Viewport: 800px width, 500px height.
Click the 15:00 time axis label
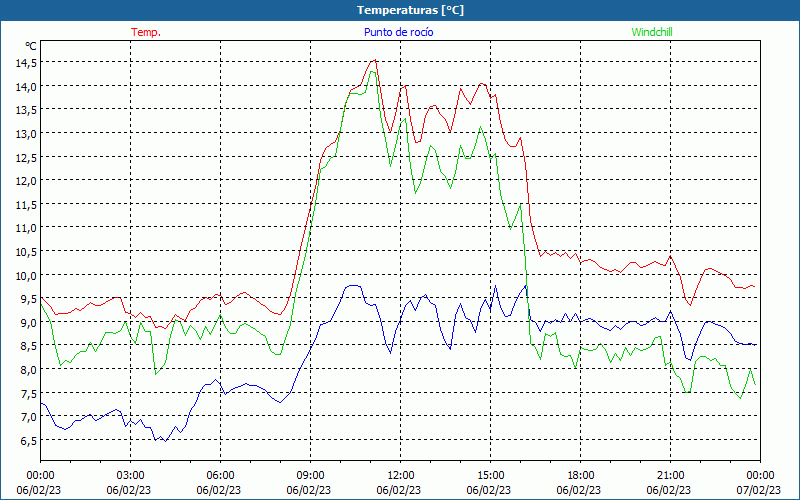point(490,476)
